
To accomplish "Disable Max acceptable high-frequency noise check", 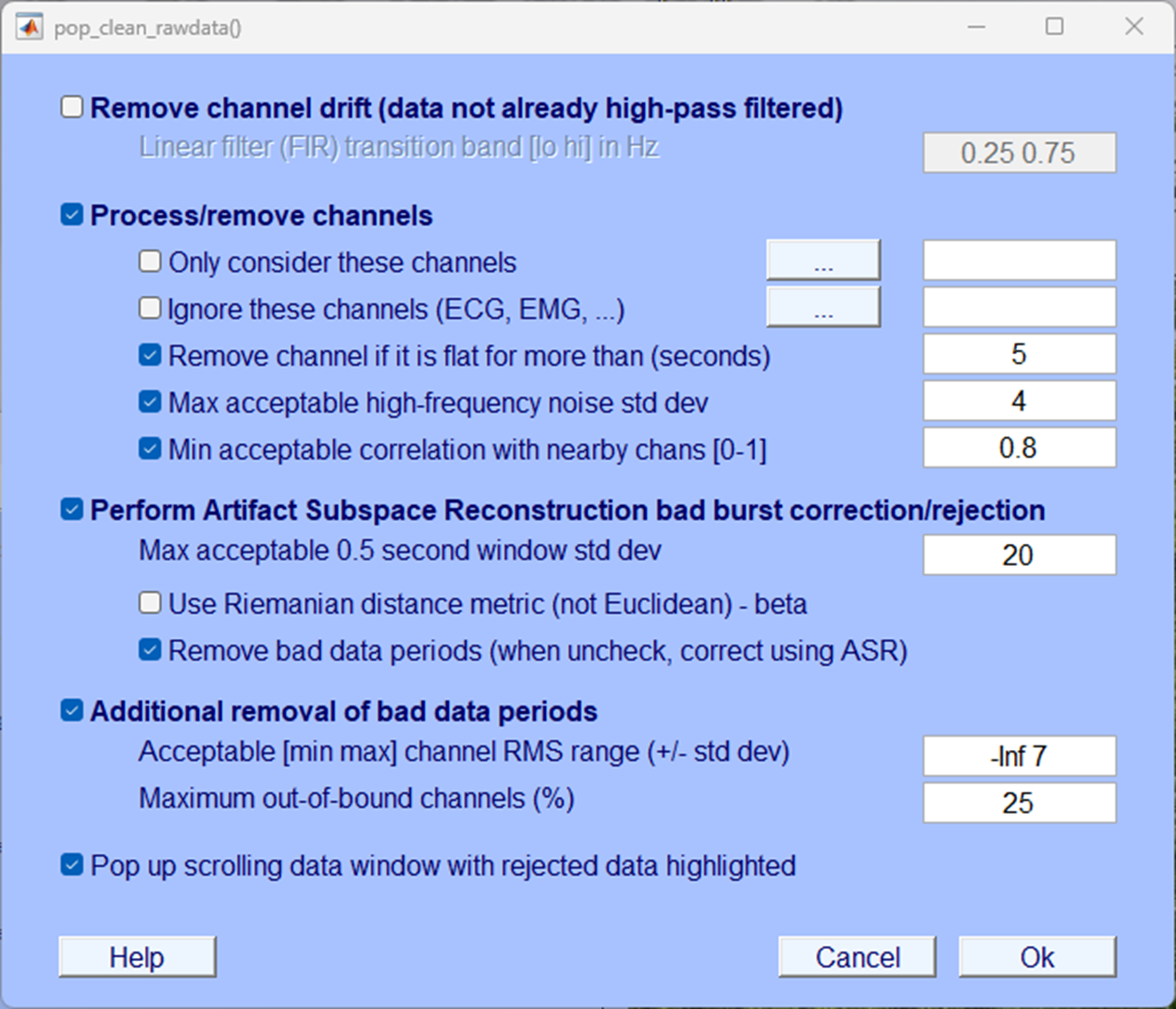I will pos(149,401).
